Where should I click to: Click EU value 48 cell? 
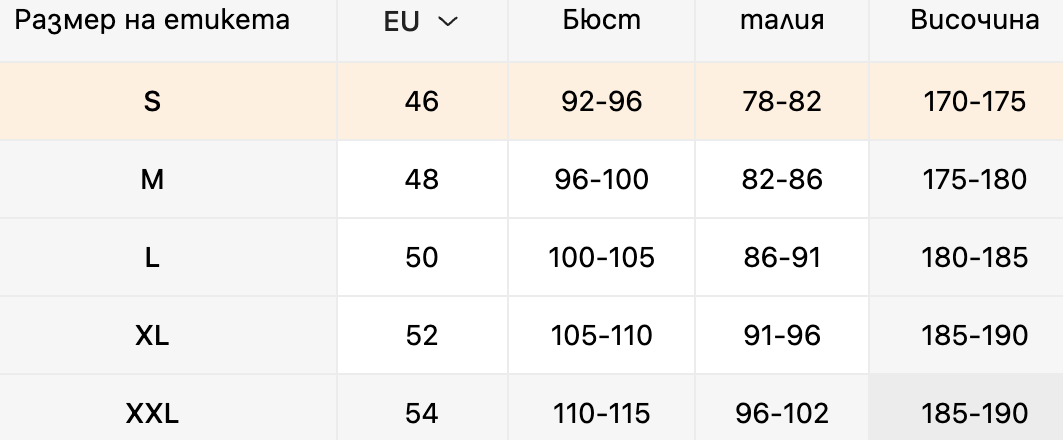point(422,180)
